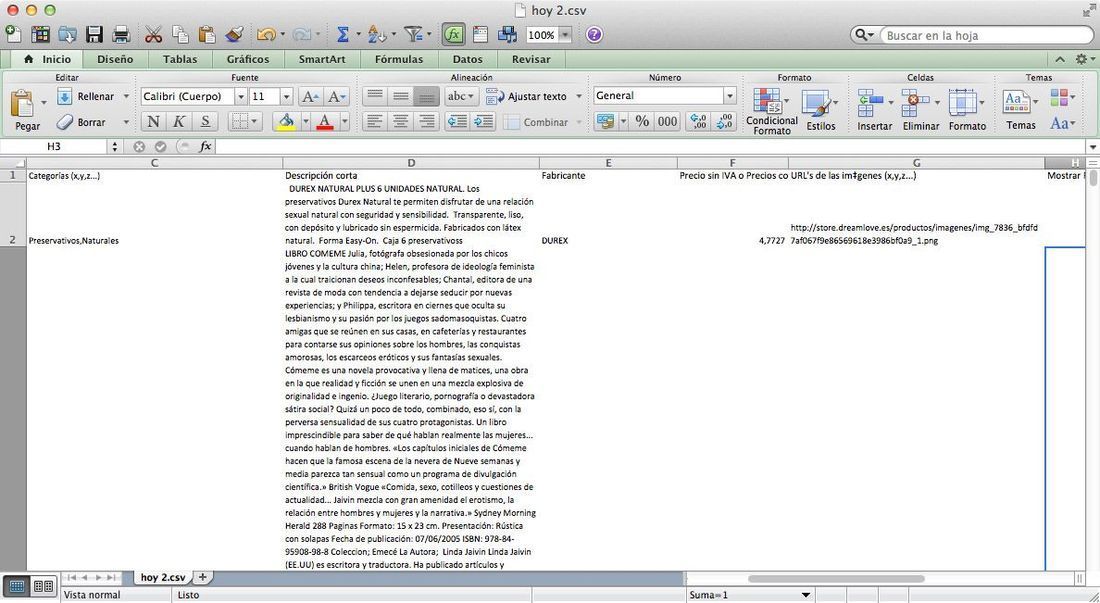Select the hoy 2.csv sheet tab
The image size is (1100, 603).
[163, 578]
